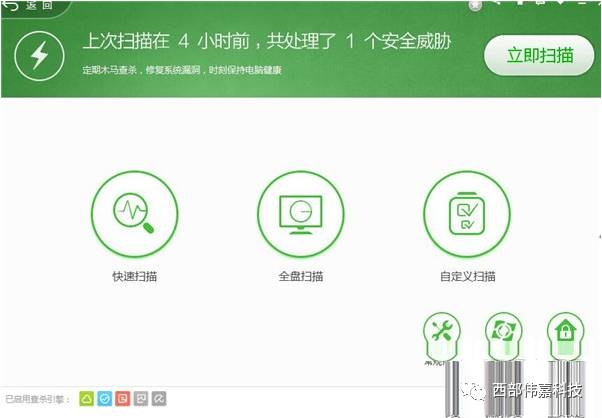The image size is (602, 418).
Task: Click the last scan summary headline
Action: (267, 41)
